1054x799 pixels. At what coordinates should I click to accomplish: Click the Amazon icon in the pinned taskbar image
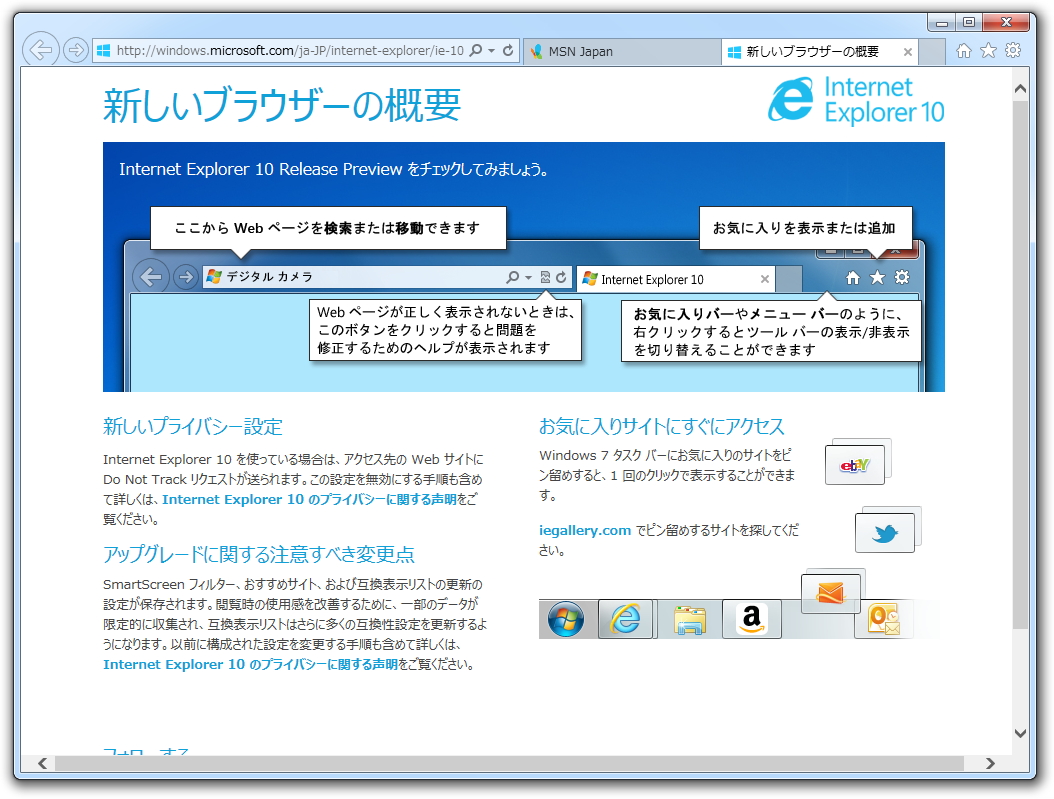coord(752,619)
